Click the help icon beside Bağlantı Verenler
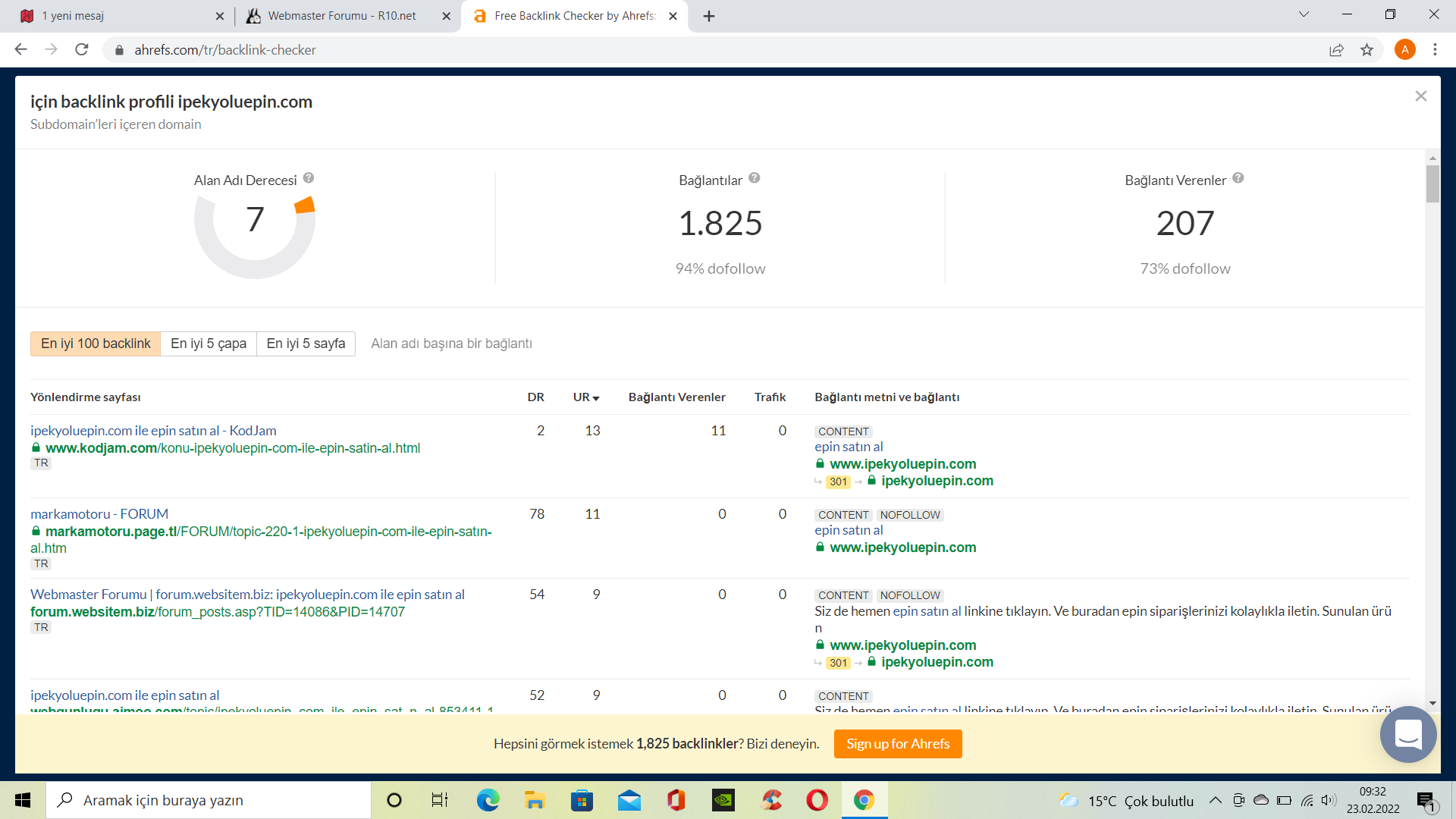This screenshot has width=1456, height=819. pos(1238,178)
